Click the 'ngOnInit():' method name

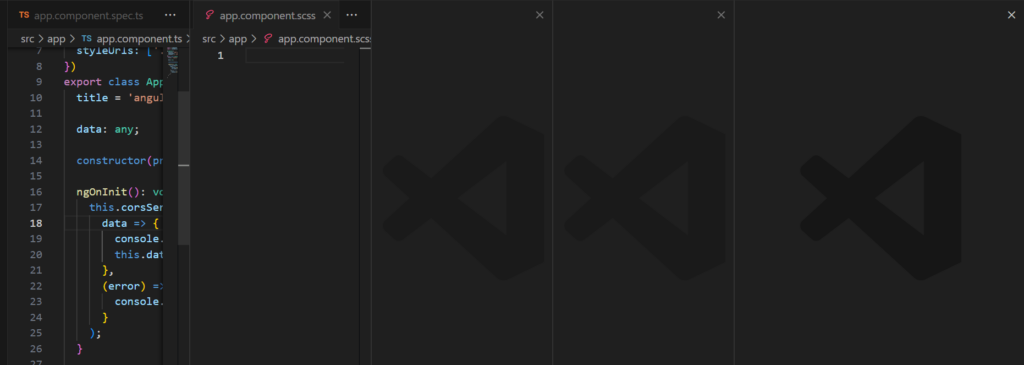click(111, 192)
